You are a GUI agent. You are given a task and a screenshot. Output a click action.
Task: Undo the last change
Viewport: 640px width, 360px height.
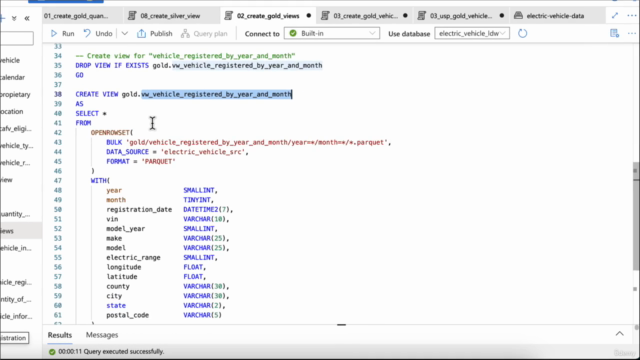click(x=98, y=33)
